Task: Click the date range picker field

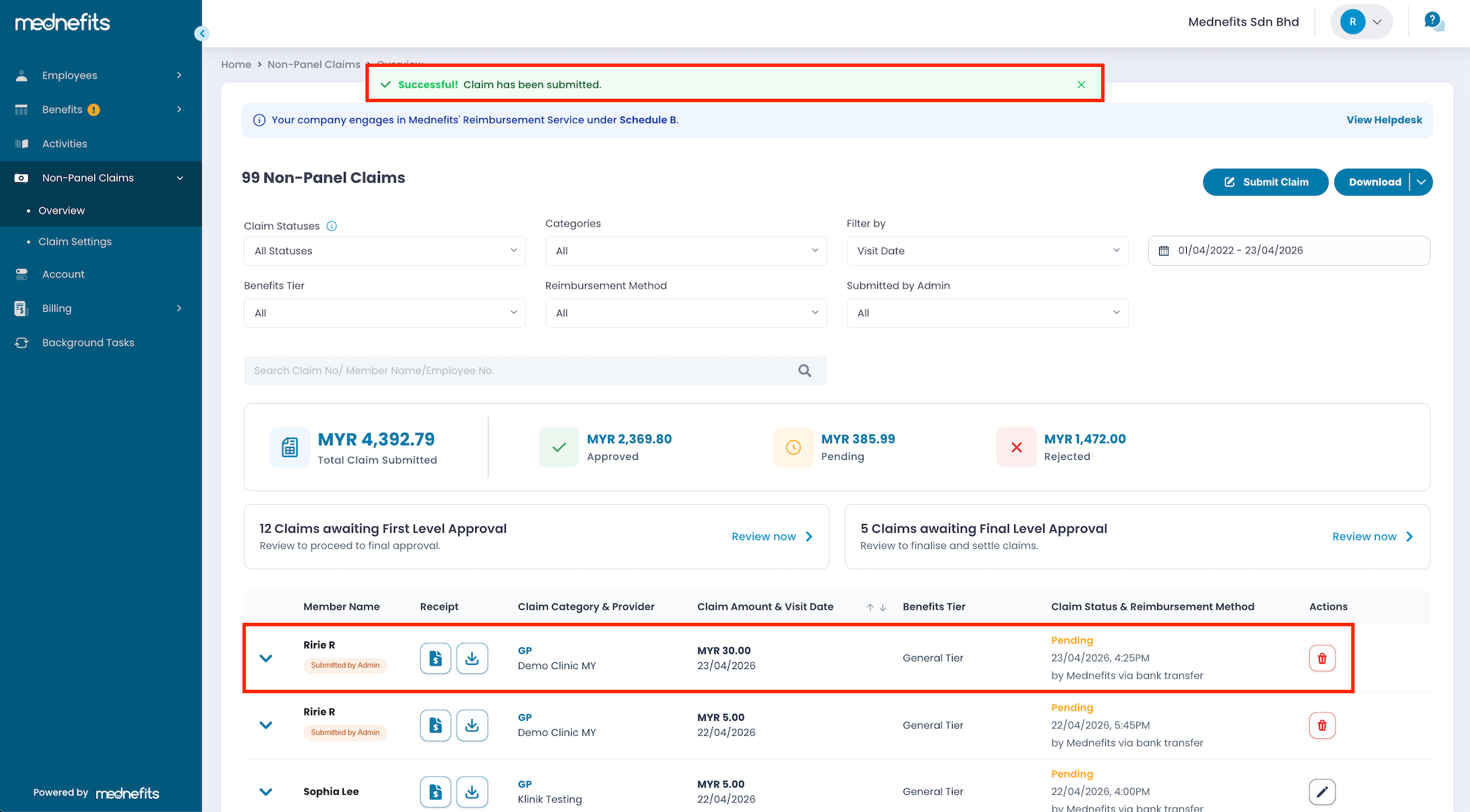Action: pos(1288,251)
